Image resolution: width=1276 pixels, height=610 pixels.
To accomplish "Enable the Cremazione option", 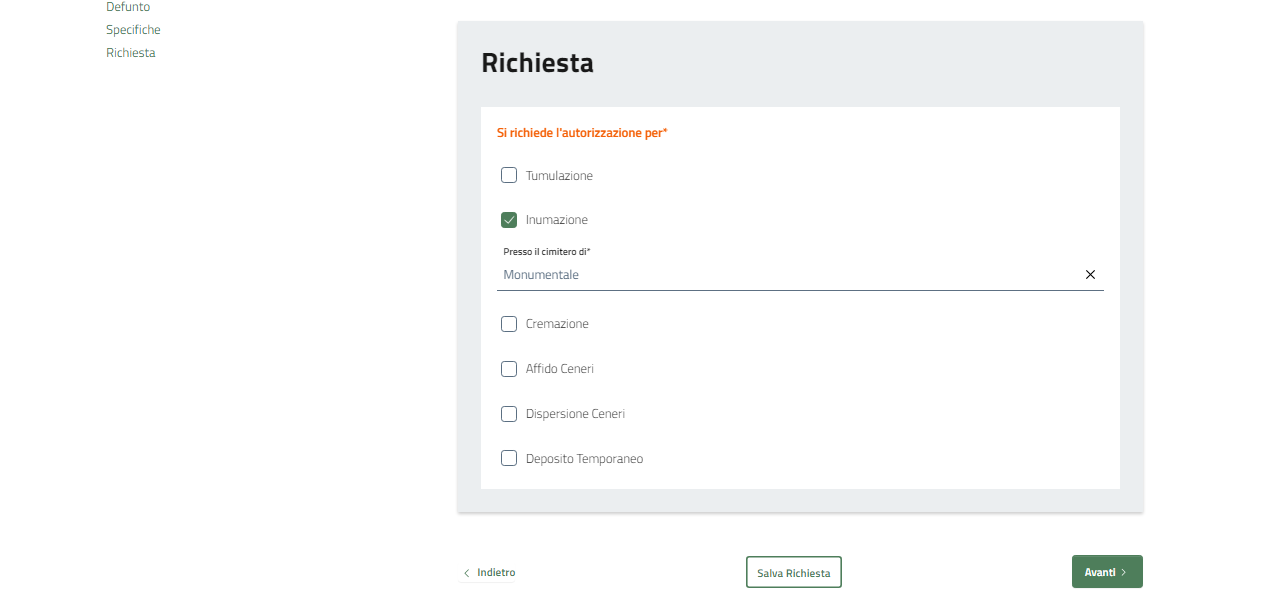I will (509, 324).
